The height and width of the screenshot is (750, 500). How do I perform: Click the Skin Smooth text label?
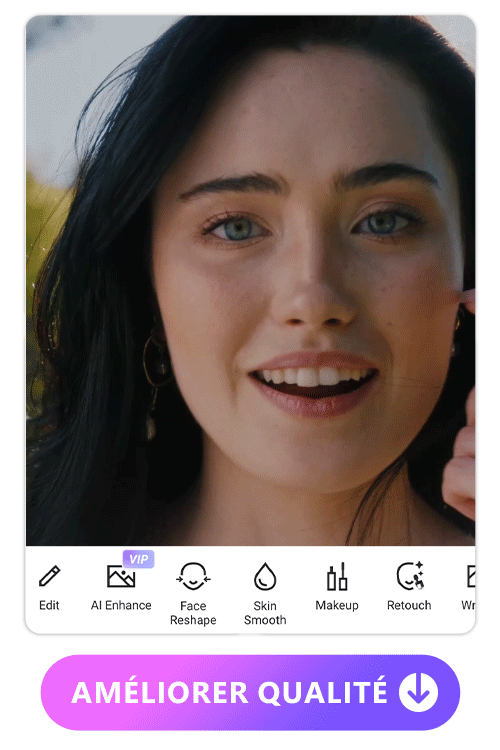point(265,613)
